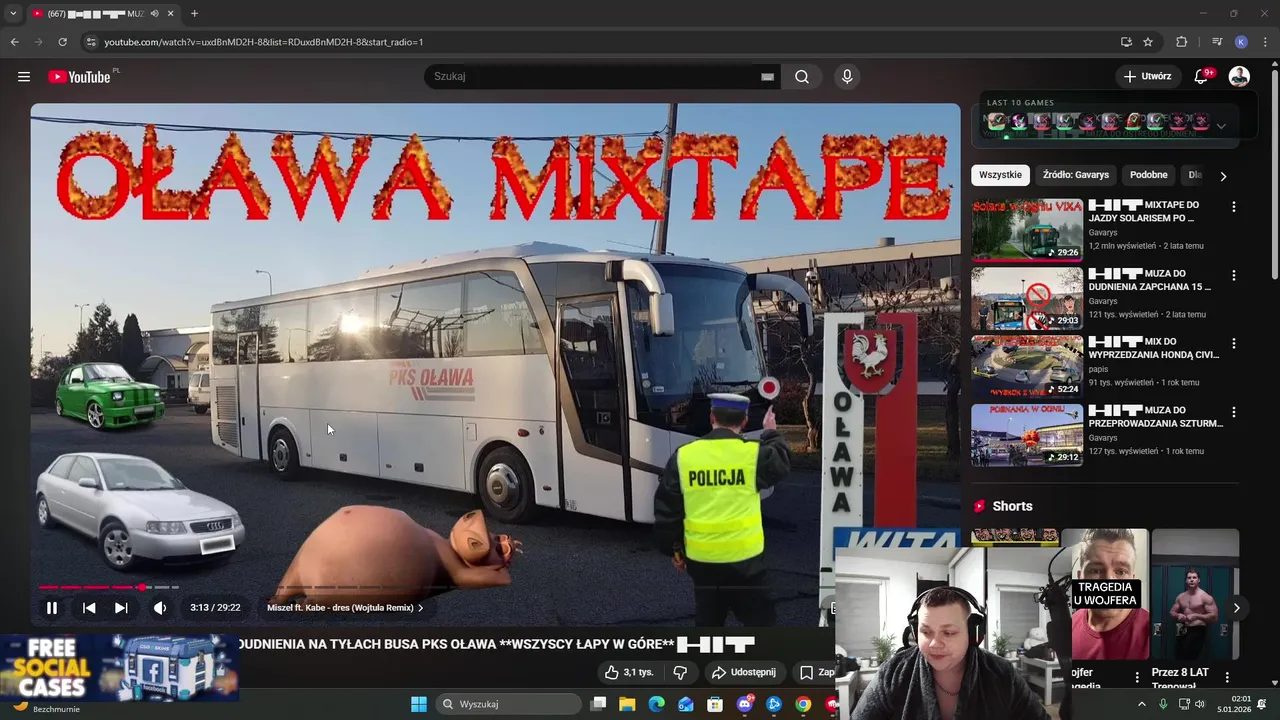
Task: Click the Utwórz create button
Action: (x=1146, y=77)
